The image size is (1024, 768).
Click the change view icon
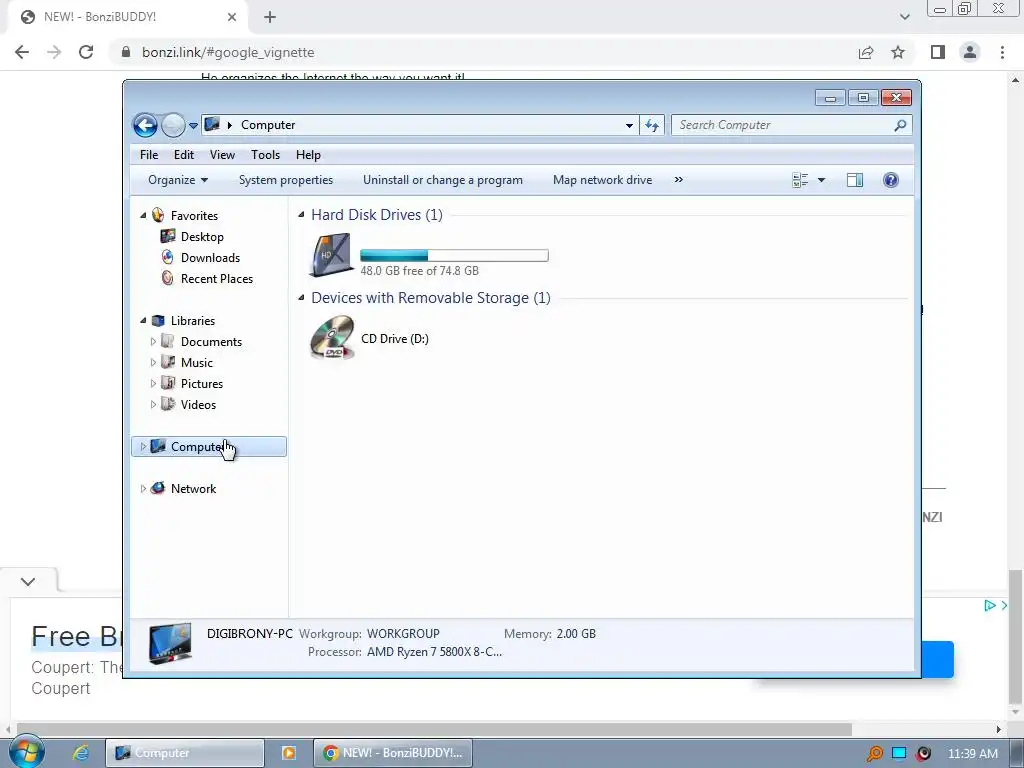(800, 180)
